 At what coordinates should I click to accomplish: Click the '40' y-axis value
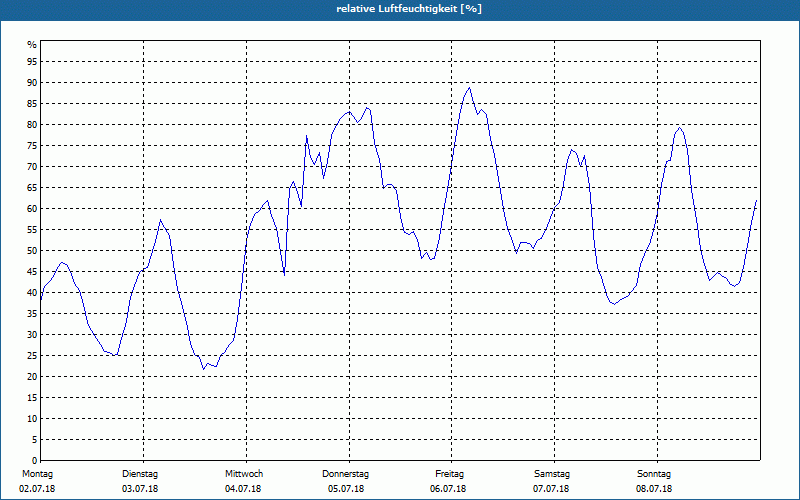click(x=32, y=292)
